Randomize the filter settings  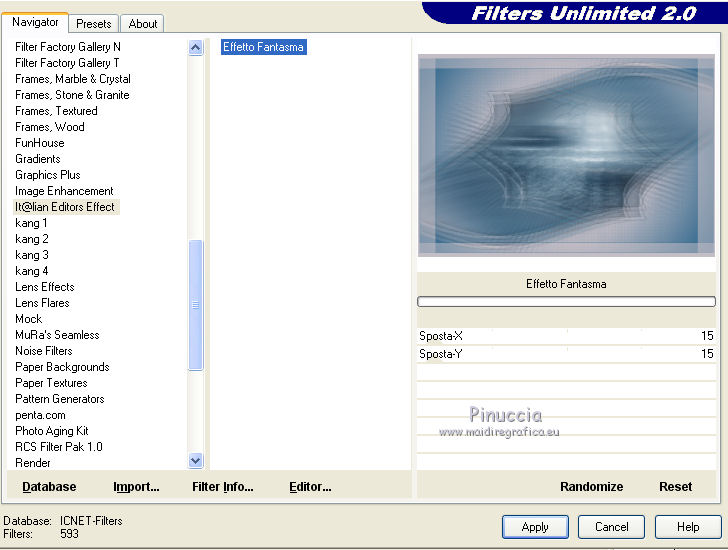point(592,486)
